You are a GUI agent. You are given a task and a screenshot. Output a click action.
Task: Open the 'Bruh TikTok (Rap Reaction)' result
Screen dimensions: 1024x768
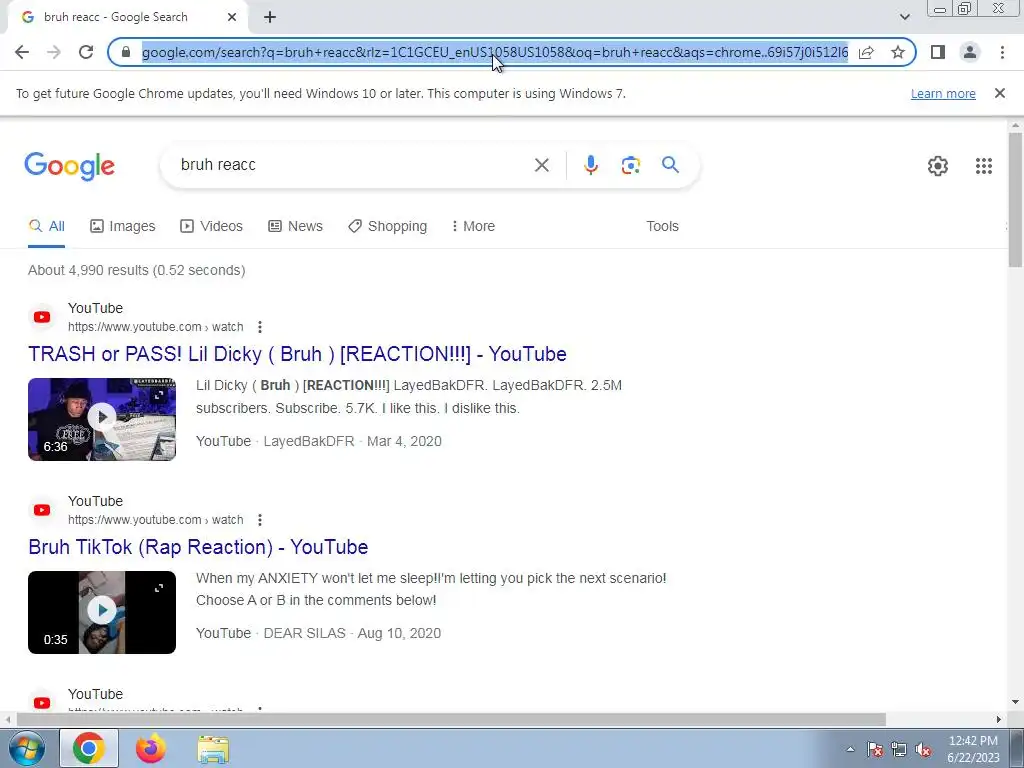(198, 547)
